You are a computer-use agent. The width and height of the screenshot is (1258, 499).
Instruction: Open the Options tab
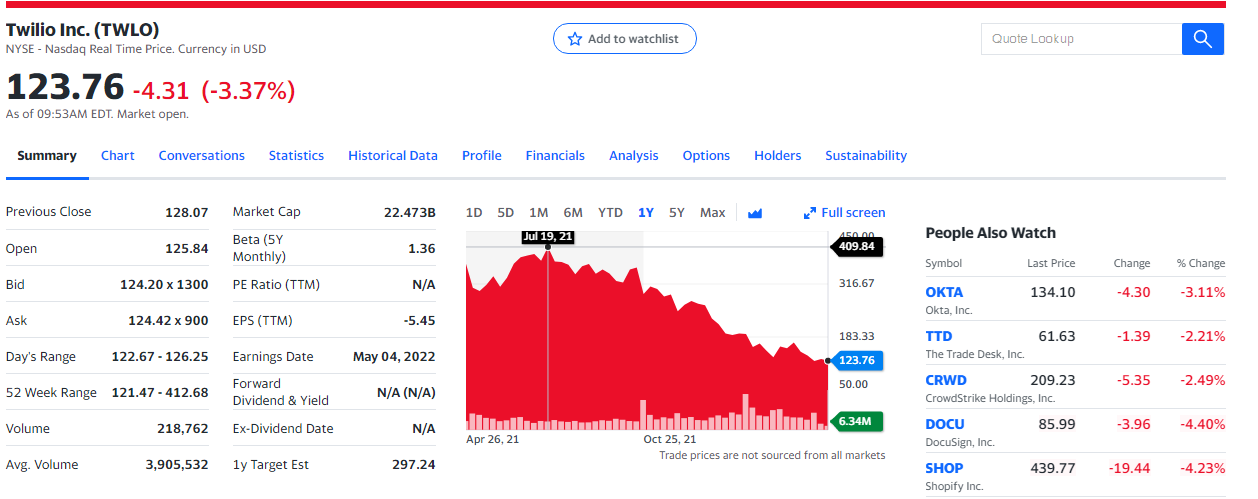point(706,155)
